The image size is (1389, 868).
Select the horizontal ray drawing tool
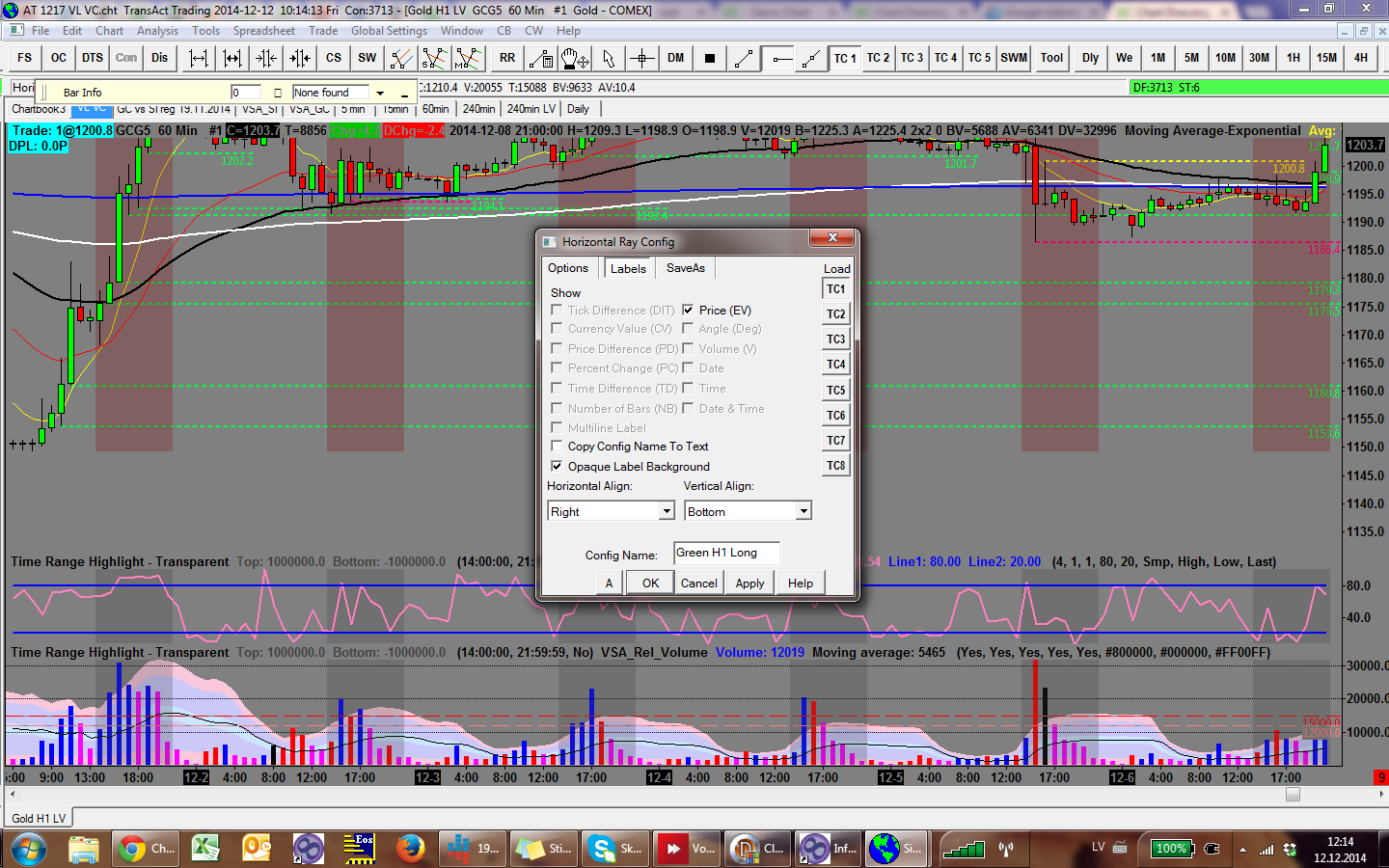(778, 58)
